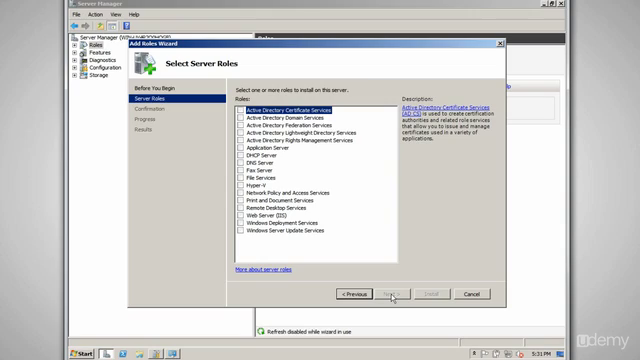Launch Windows PowerShell from the taskbar
Image resolution: width=640 pixels, height=360 pixels.
click(x=123, y=354)
